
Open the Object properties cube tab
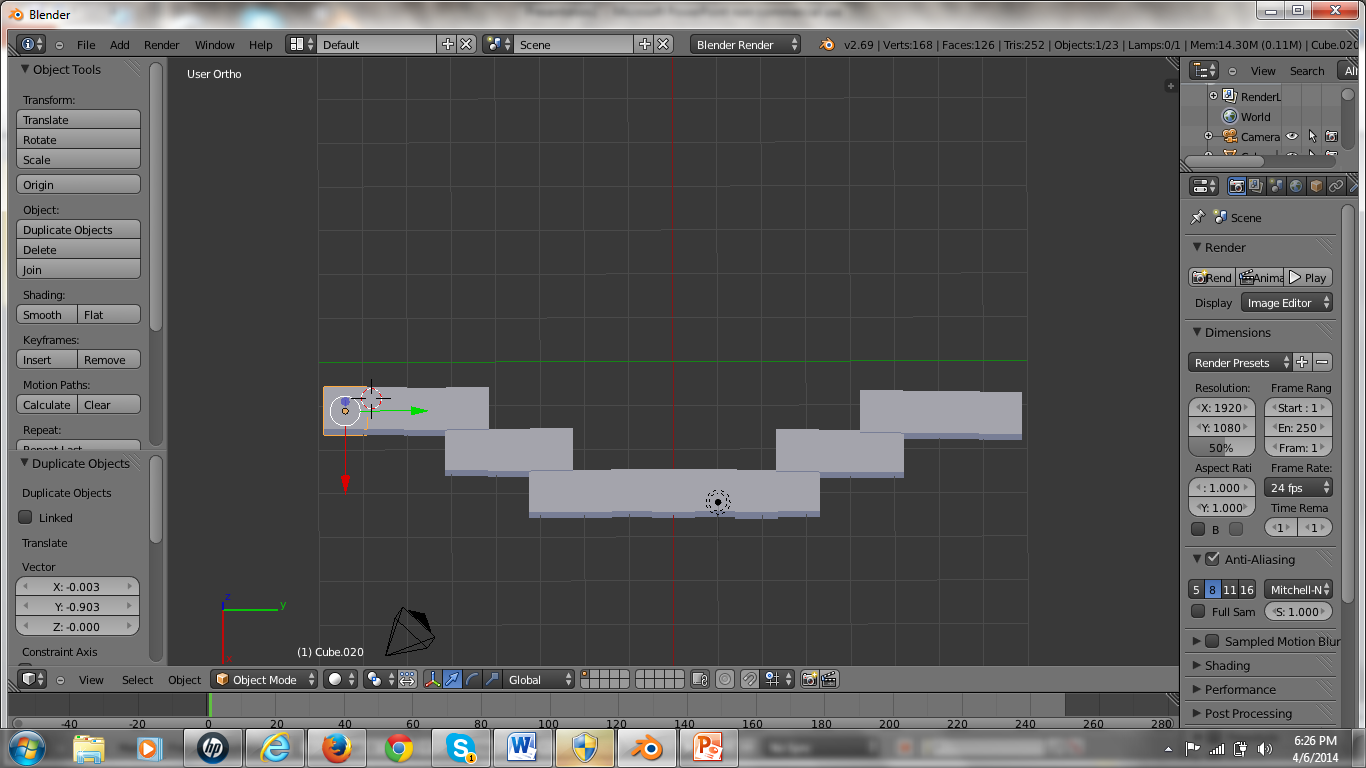pos(1316,185)
